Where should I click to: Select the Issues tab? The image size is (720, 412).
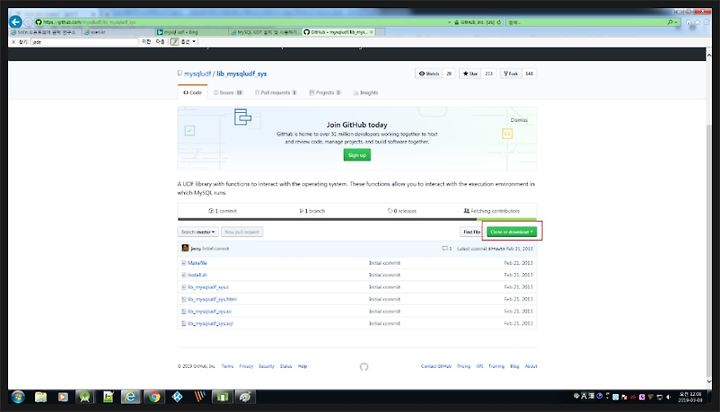[228, 92]
